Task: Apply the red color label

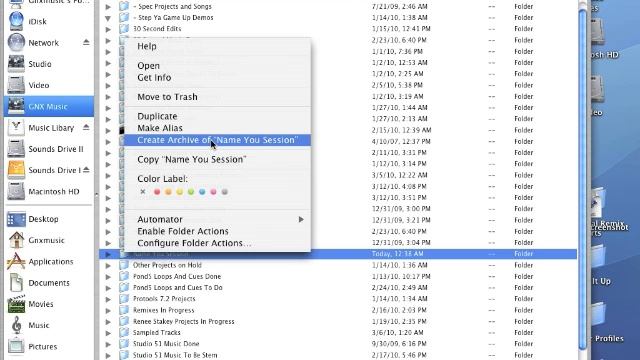Action: click(157, 191)
